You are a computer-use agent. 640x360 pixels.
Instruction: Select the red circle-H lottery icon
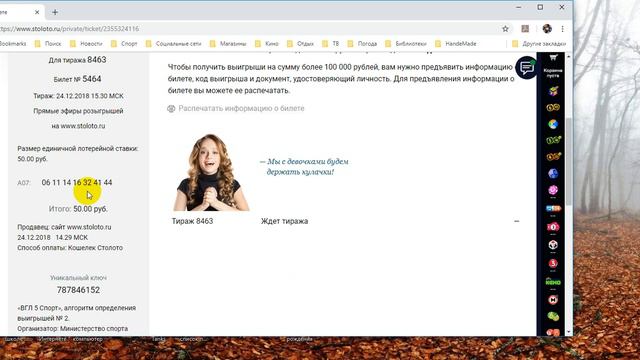click(x=553, y=300)
